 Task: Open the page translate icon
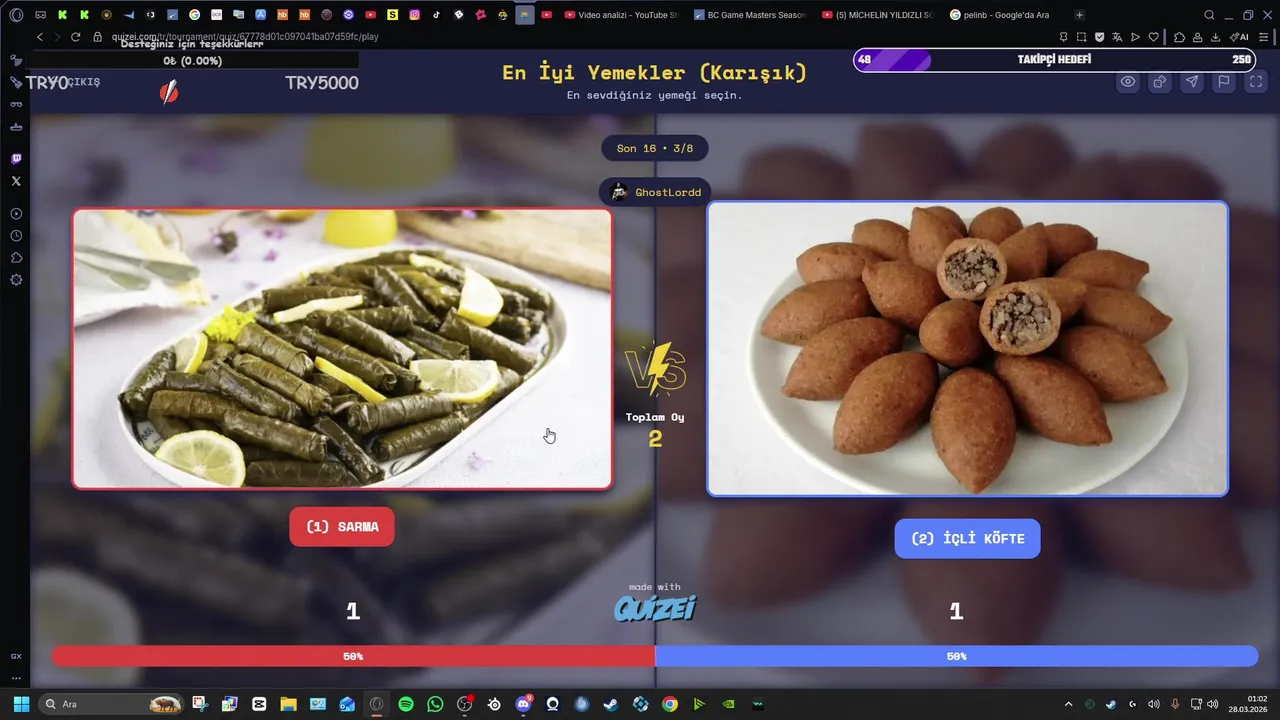click(1117, 37)
